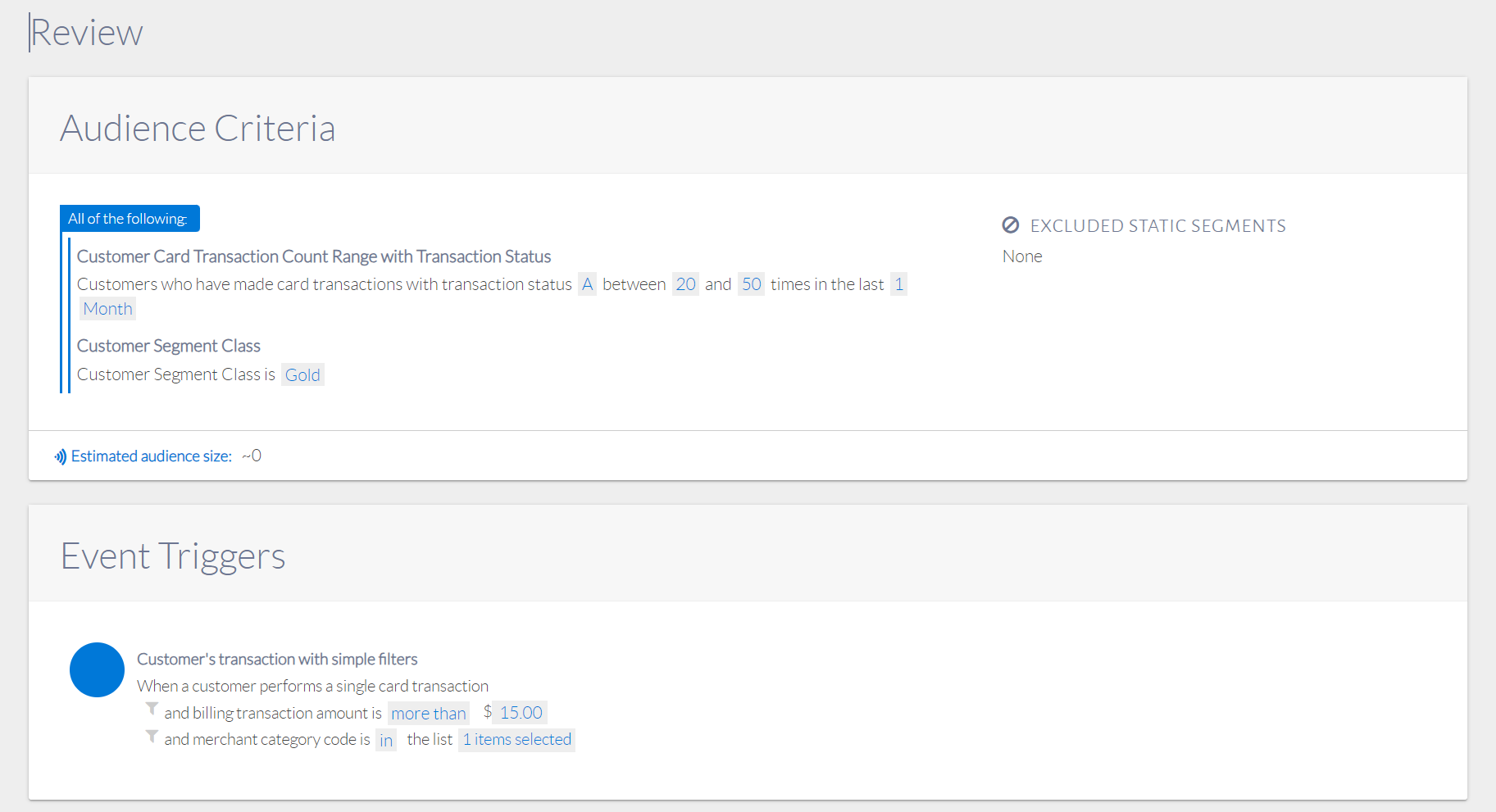Click the merchant category filter funnel icon
Image resolution: width=1496 pixels, height=812 pixels.
tap(152, 737)
